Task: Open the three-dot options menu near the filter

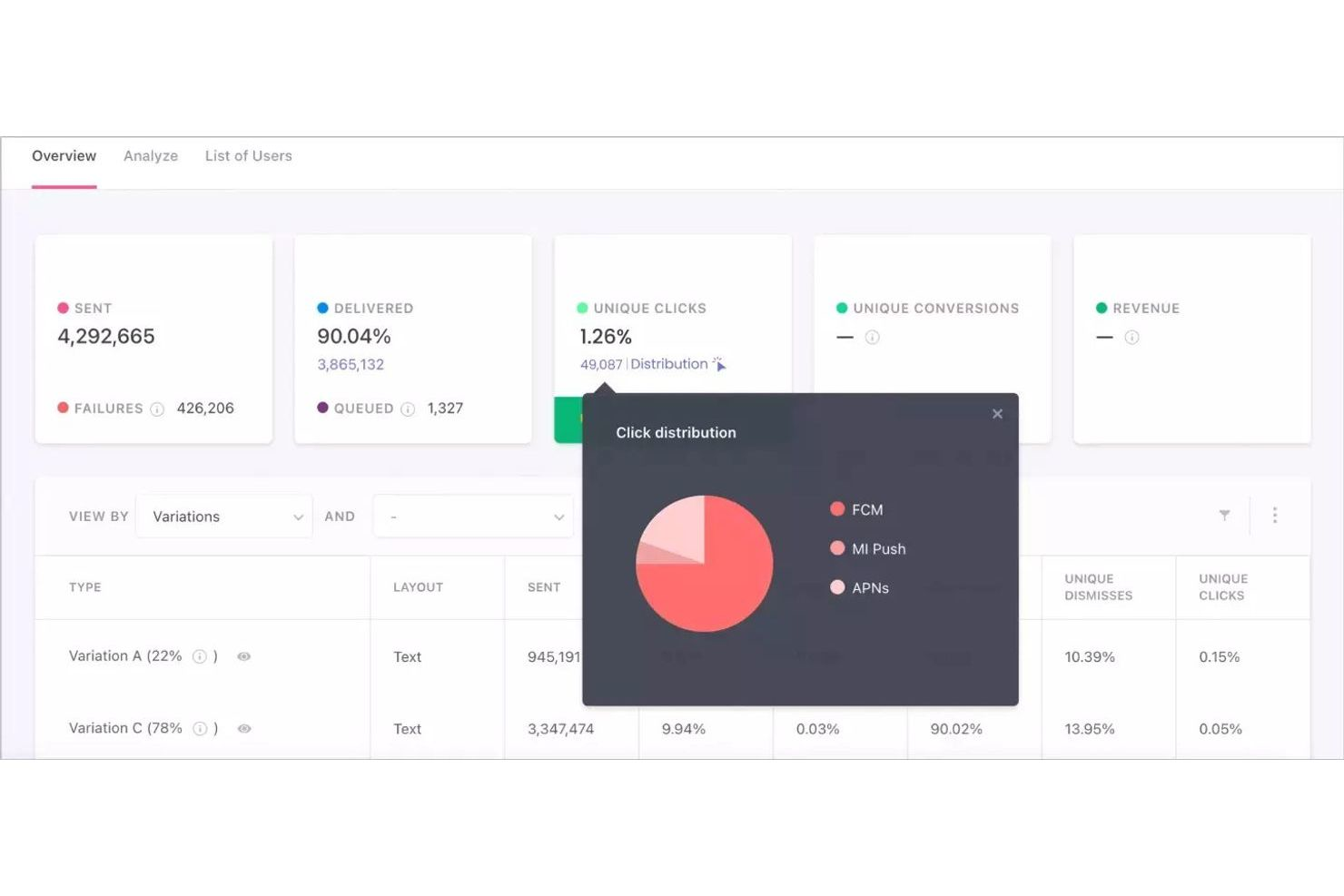Action: click(1275, 515)
